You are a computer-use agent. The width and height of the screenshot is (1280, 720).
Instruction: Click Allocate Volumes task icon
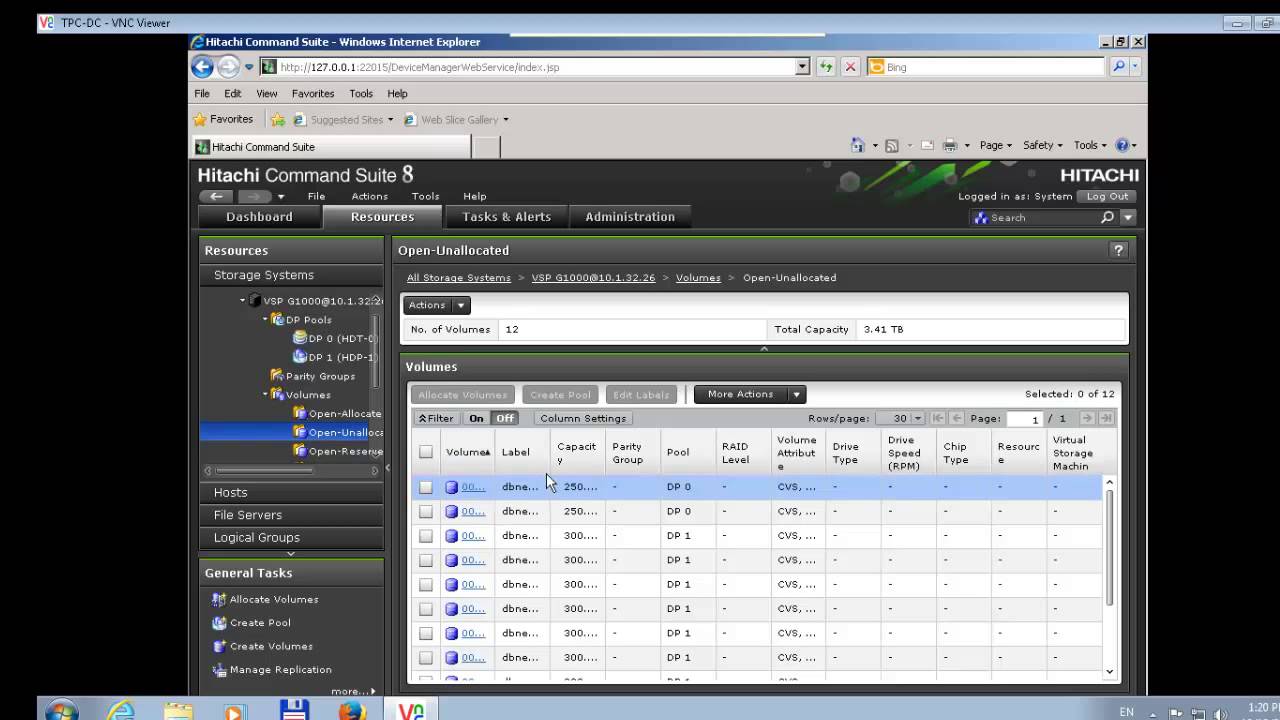(219, 599)
